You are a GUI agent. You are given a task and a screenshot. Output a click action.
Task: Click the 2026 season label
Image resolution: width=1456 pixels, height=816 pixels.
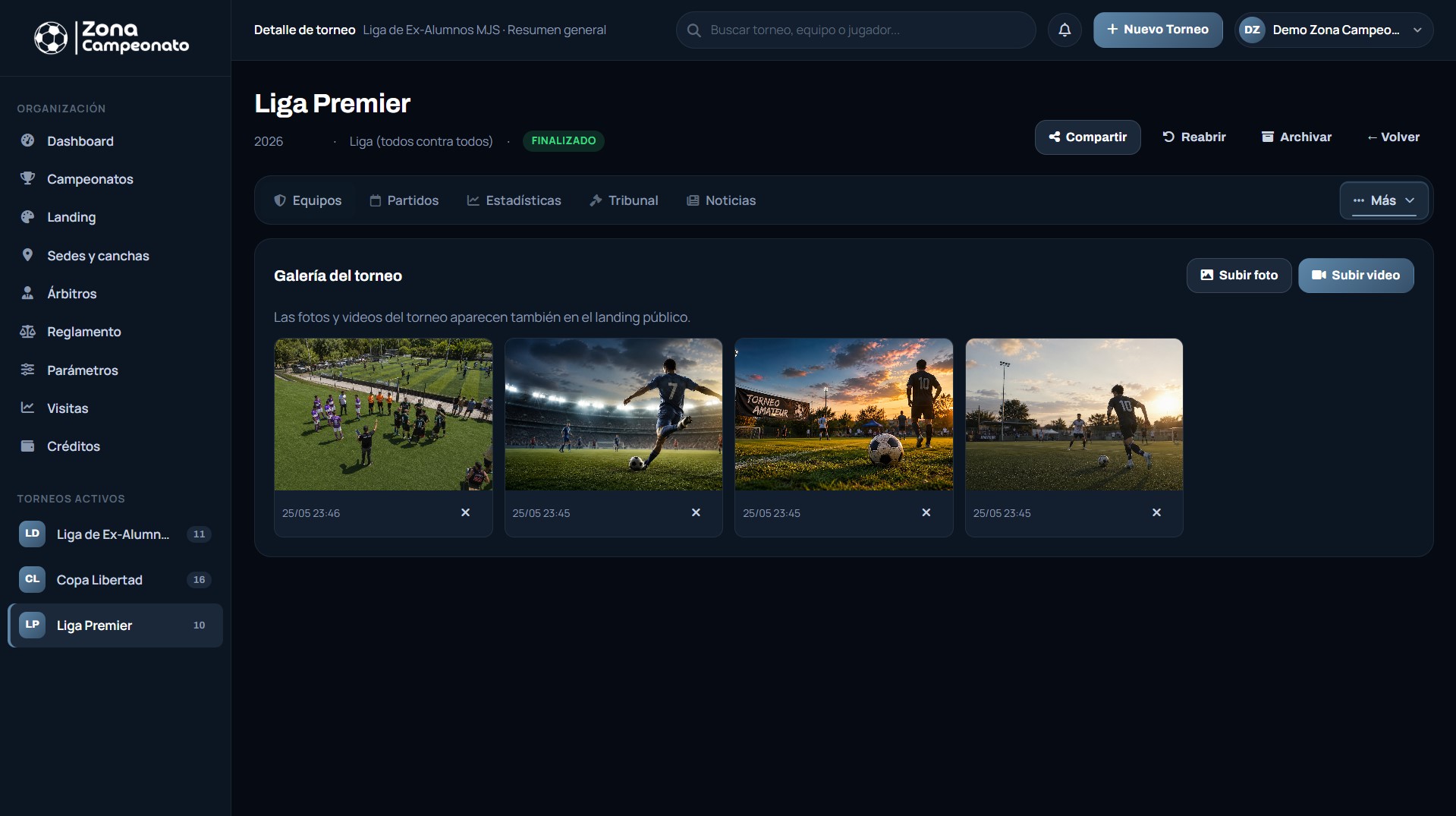pyautogui.click(x=269, y=141)
